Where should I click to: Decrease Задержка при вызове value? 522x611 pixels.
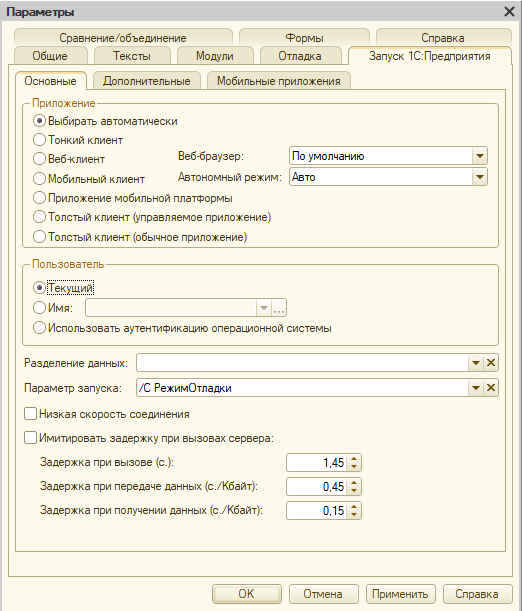tap(354, 466)
